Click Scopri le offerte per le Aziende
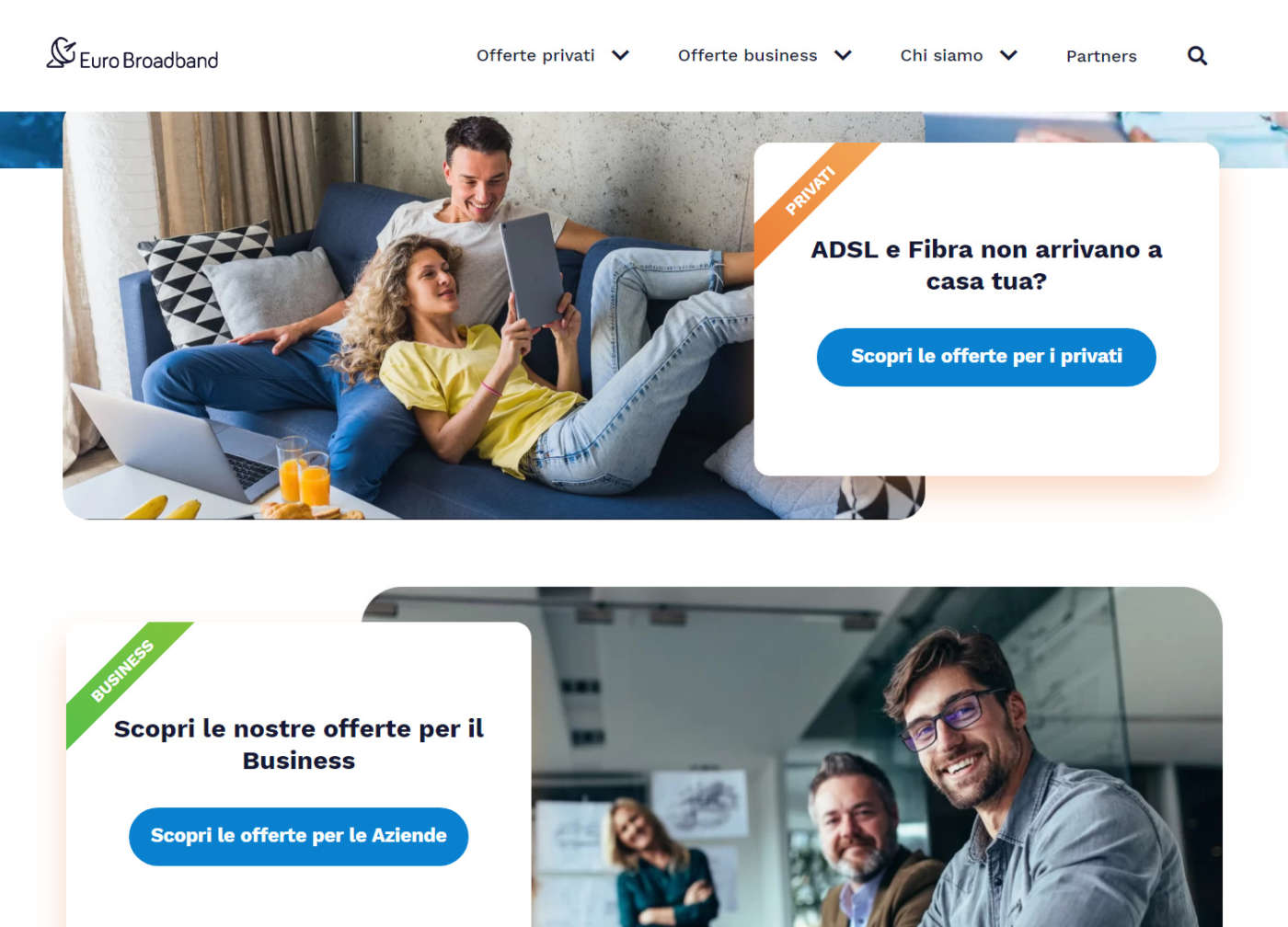The height and width of the screenshot is (927, 1288). pos(298,836)
